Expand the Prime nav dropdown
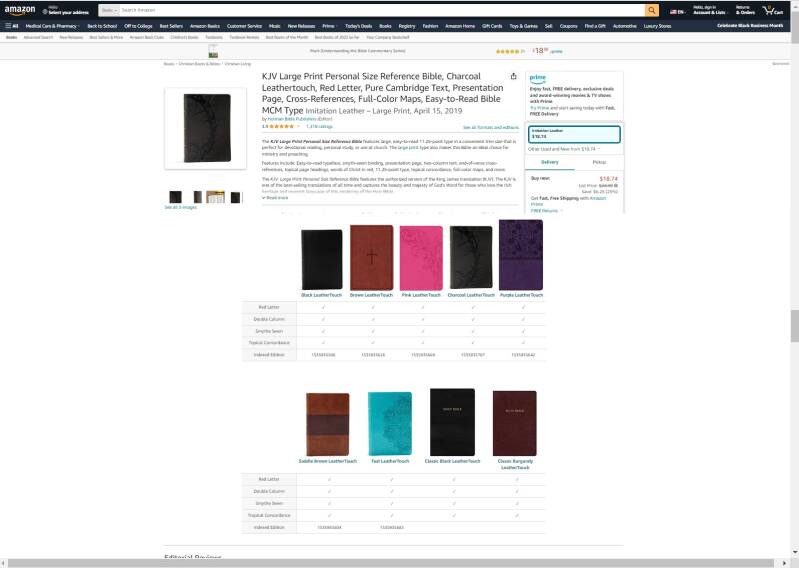 [330, 26]
